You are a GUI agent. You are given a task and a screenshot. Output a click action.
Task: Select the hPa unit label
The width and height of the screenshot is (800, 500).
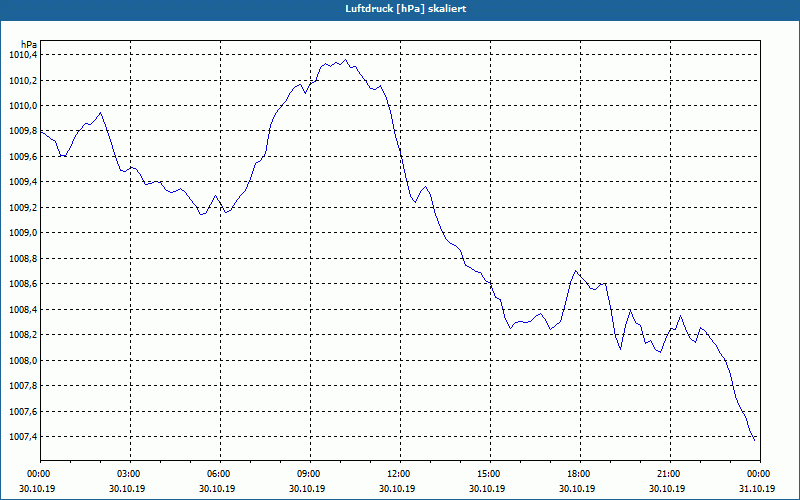(x=29, y=44)
